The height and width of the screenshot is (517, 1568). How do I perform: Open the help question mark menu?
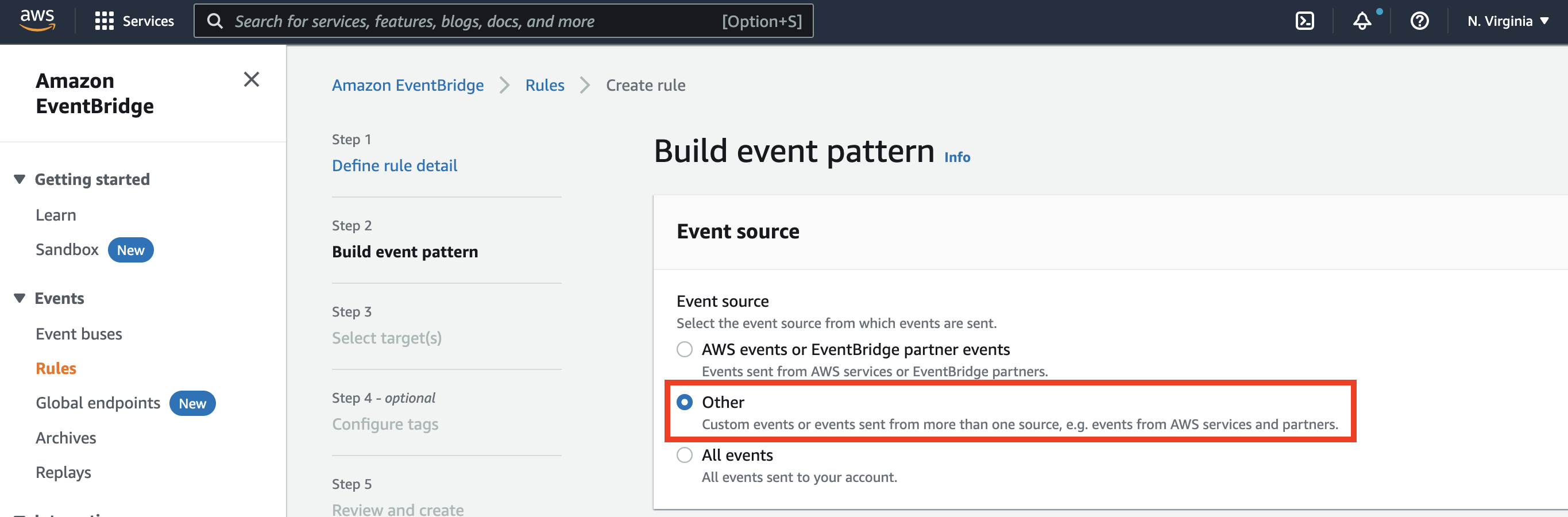pos(1419,21)
